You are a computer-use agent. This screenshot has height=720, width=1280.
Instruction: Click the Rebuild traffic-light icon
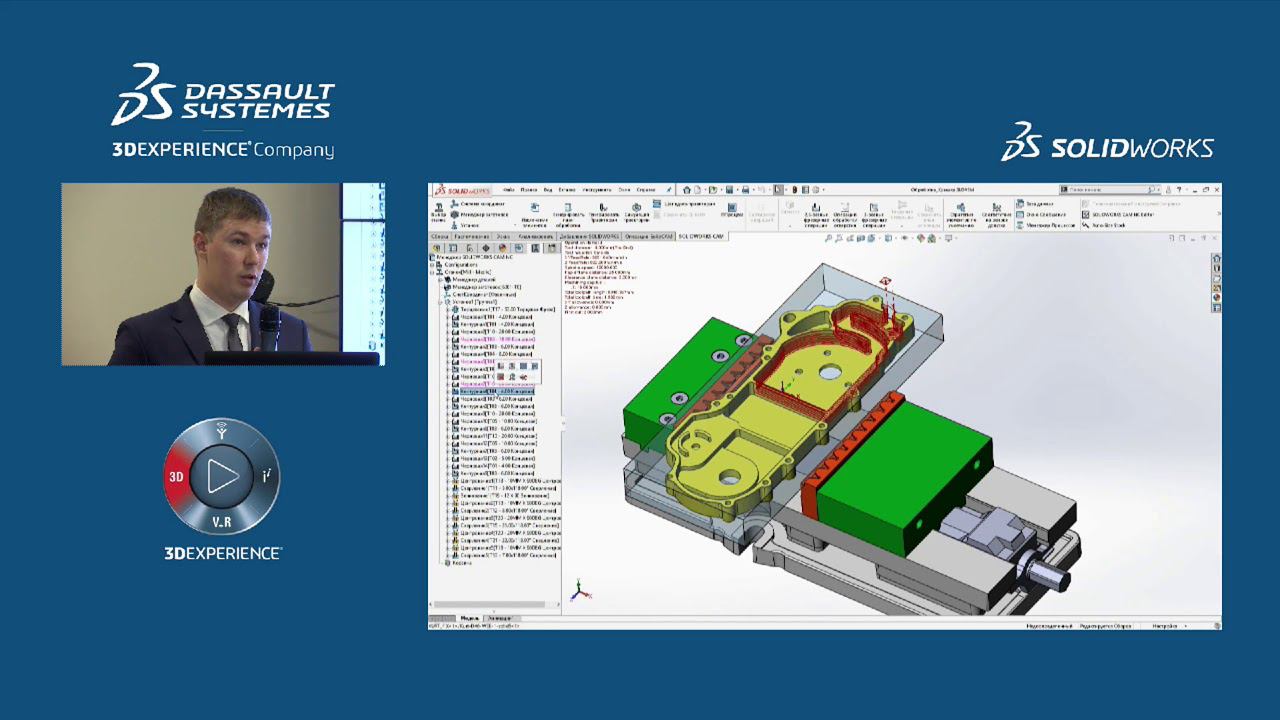point(795,190)
